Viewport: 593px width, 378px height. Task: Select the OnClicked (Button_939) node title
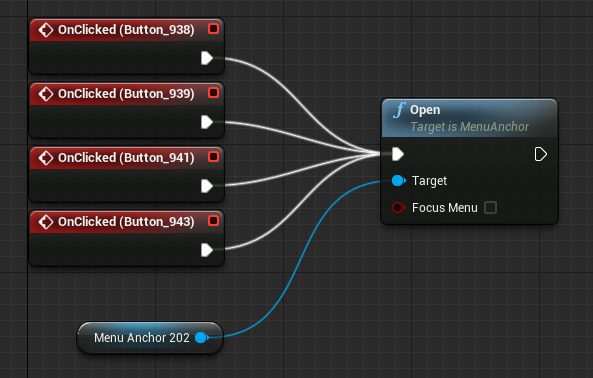click(x=126, y=94)
